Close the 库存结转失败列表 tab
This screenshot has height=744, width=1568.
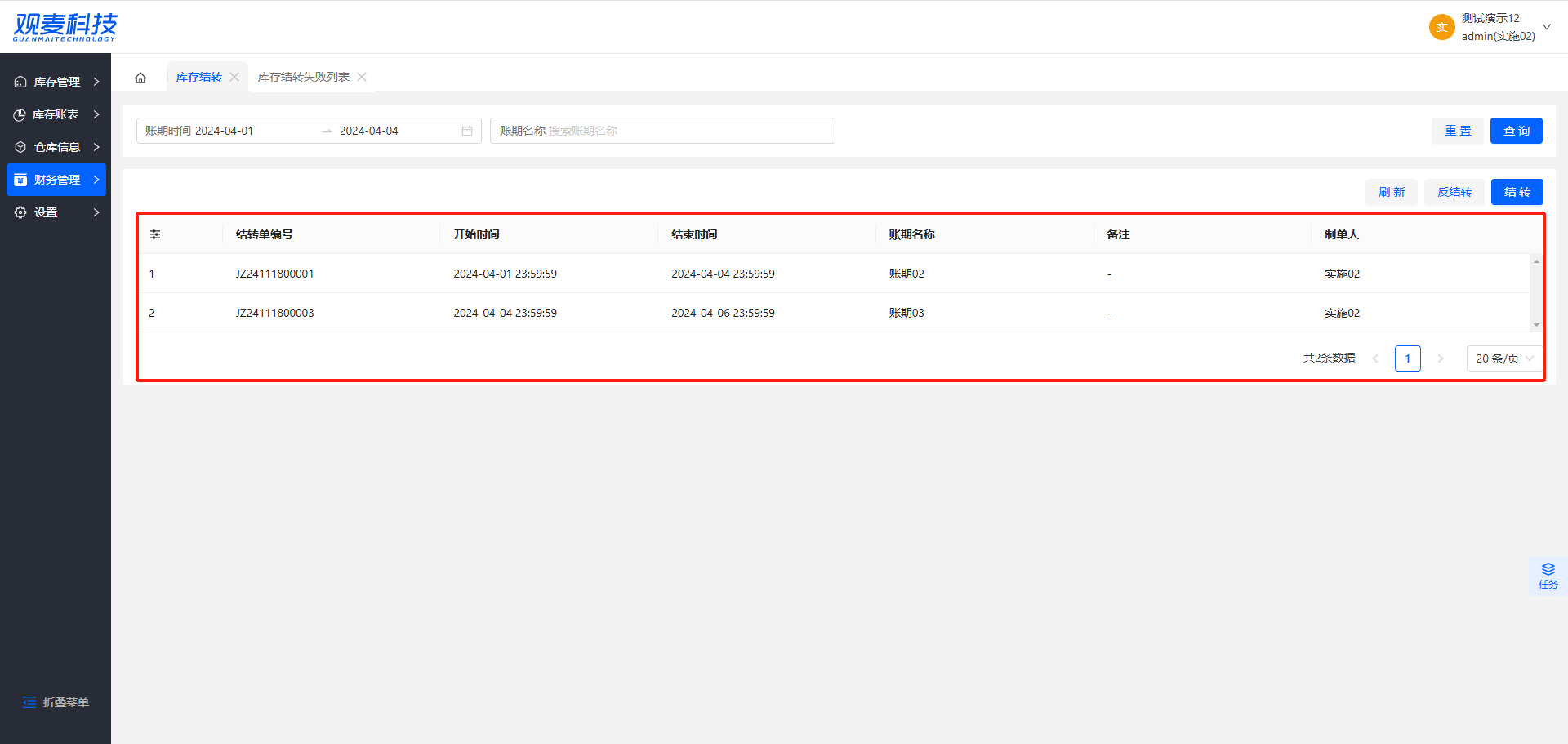coord(362,77)
